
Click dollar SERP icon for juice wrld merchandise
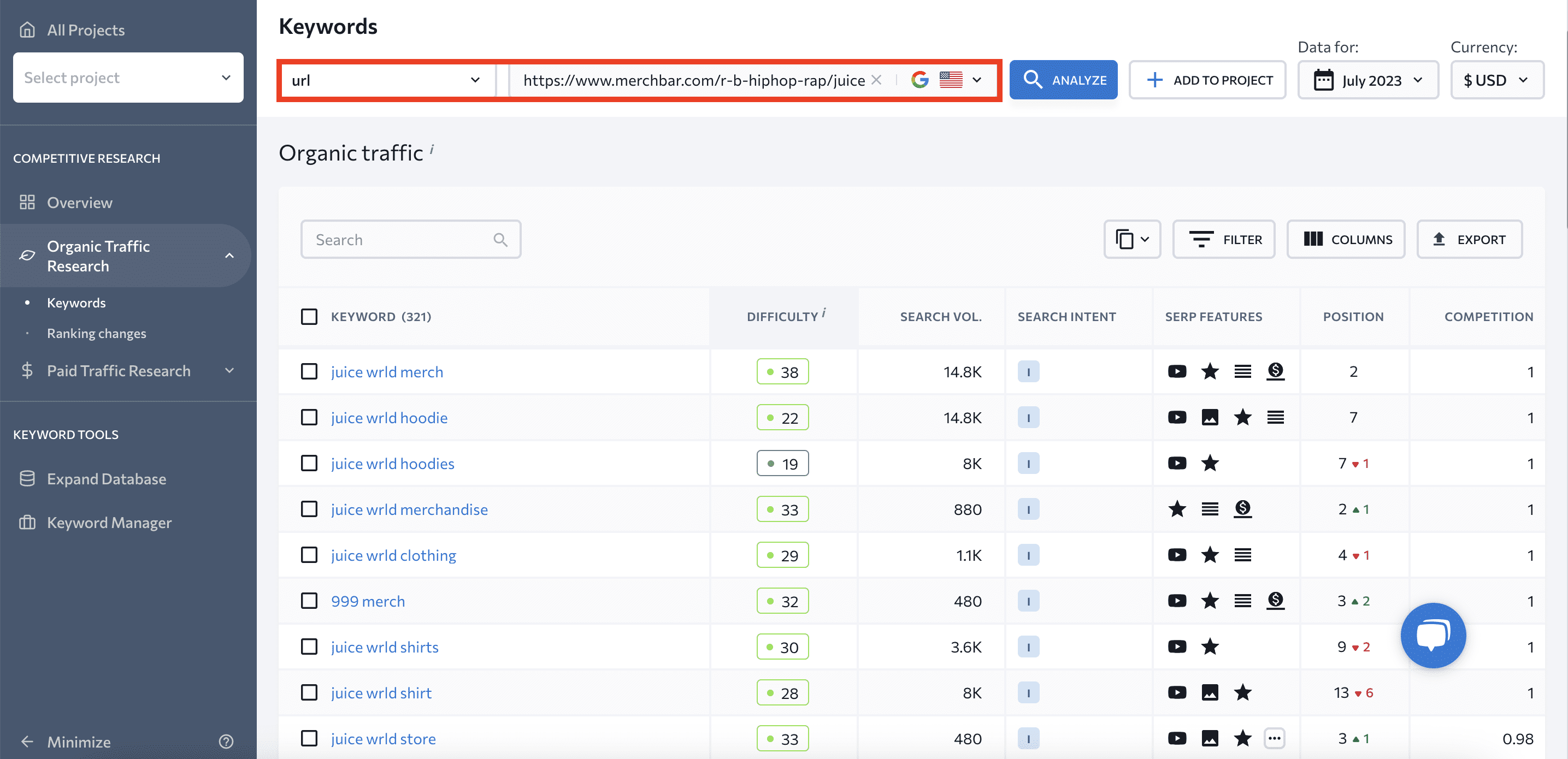click(1242, 508)
